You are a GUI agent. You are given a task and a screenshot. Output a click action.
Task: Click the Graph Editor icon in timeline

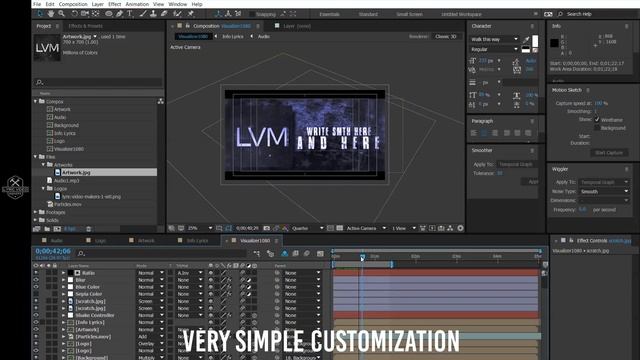[320, 253]
